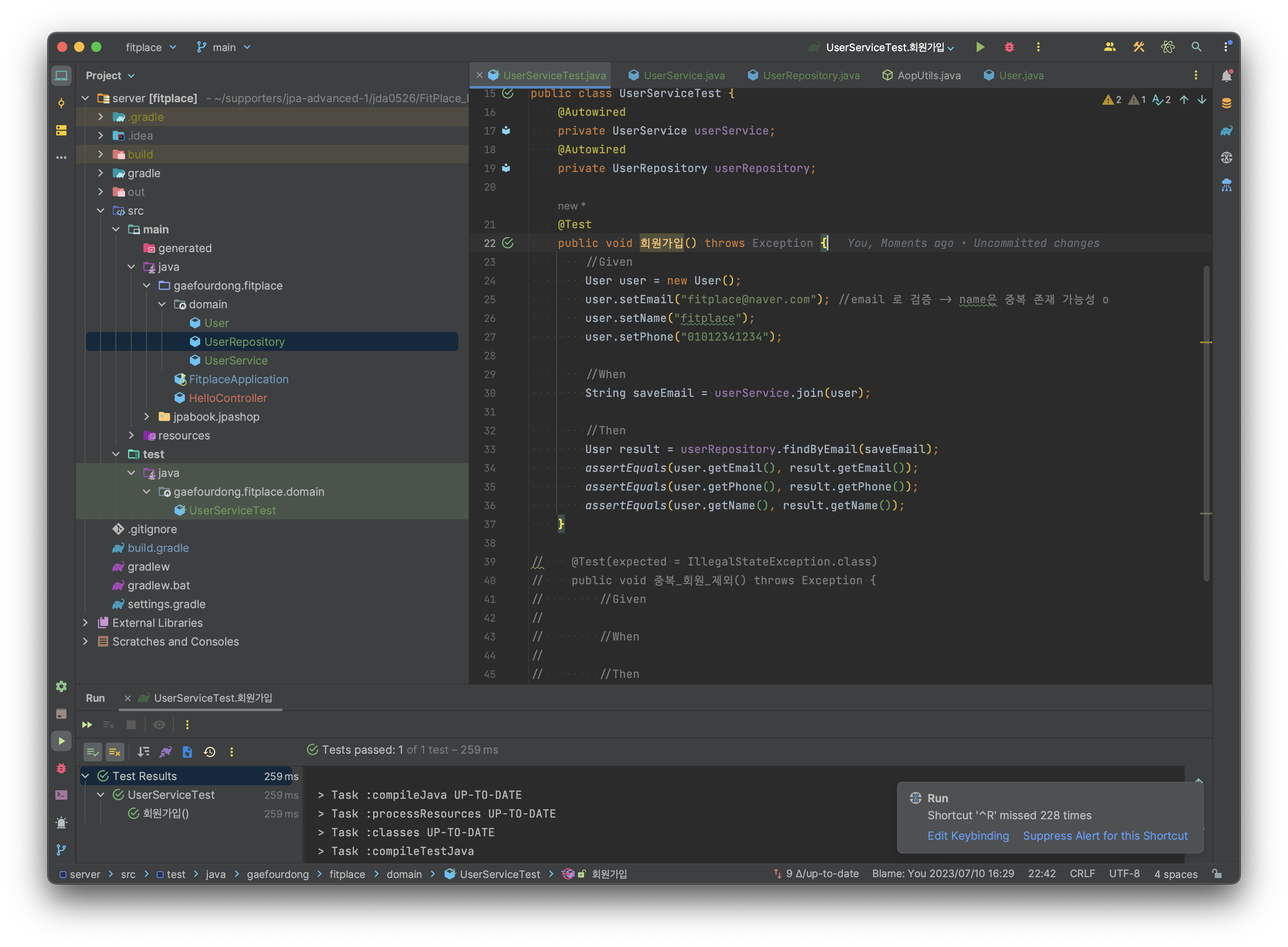Image resolution: width=1288 pixels, height=947 pixels.
Task: Click the 22:42 caret position widget
Action: click(1041, 874)
